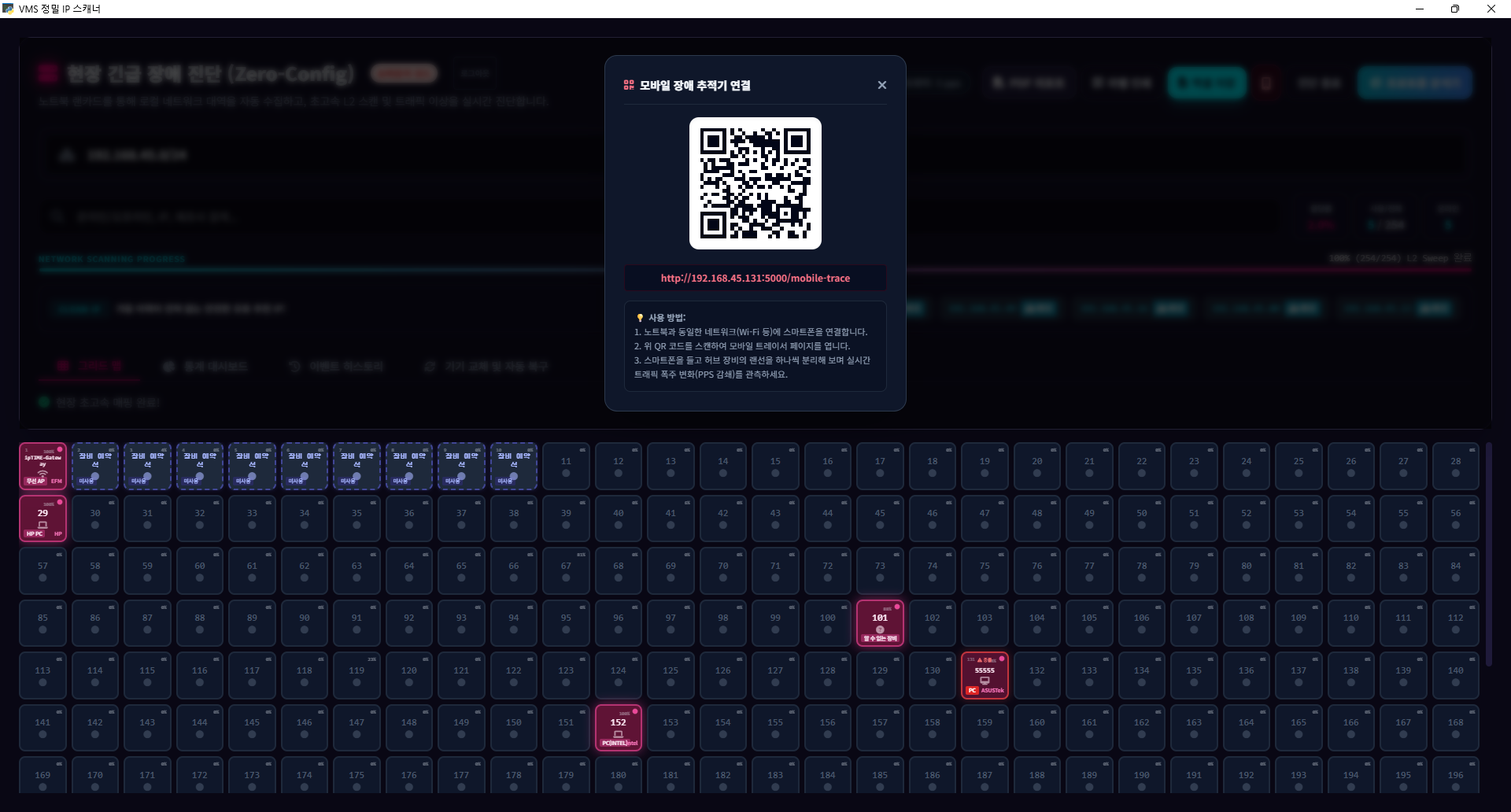Select IP cell 130

pyautogui.click(x=933, y=676)
